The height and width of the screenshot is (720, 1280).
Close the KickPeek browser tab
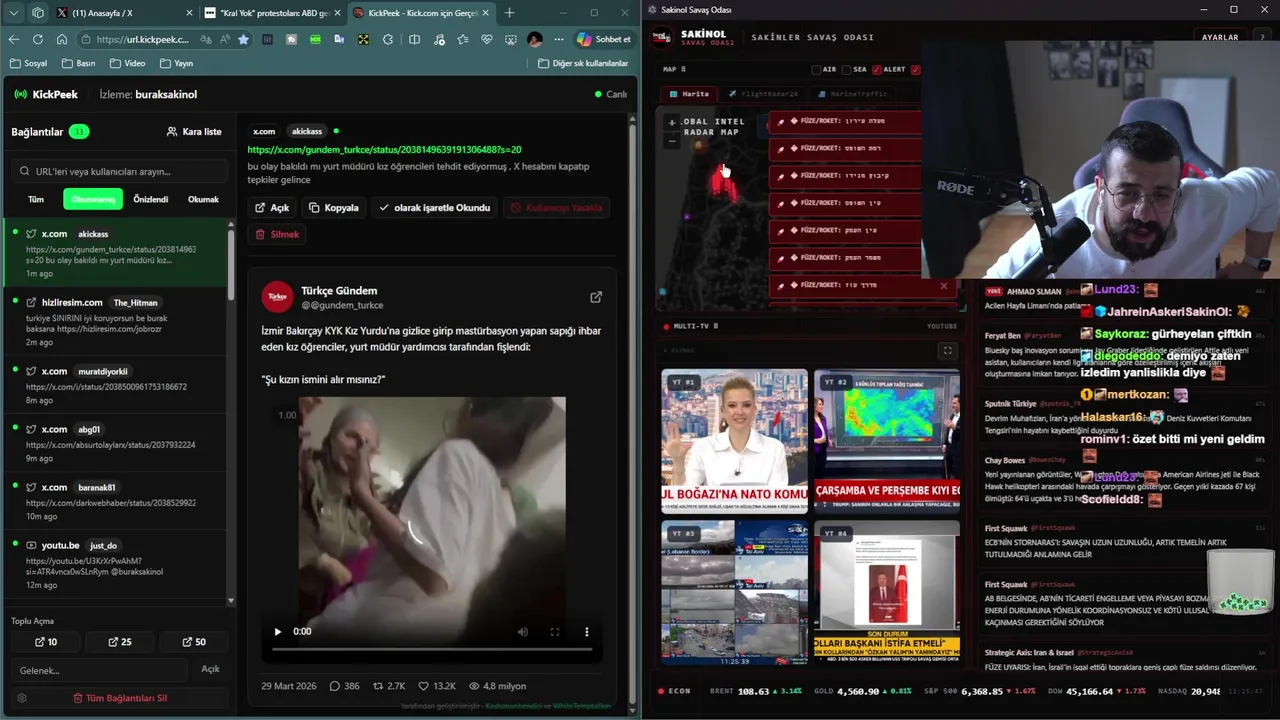pyautogui.click(x=486, y=13)
